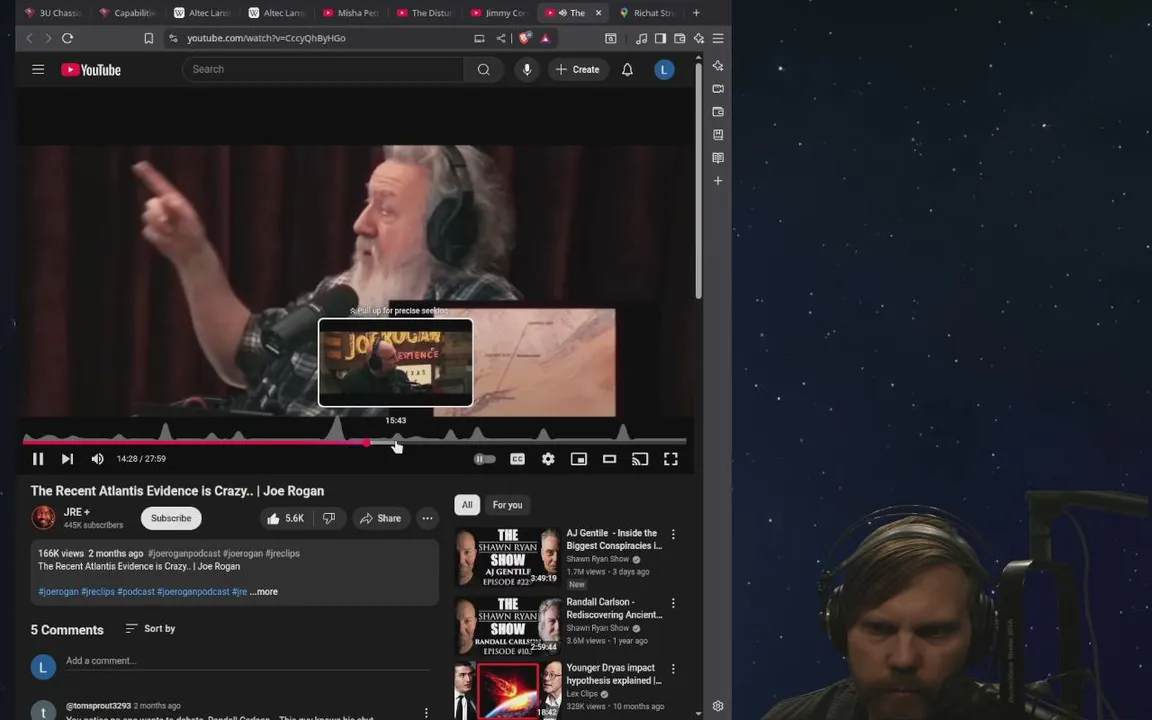
Task: Share the video using Share button
Action: pos(381,519)
